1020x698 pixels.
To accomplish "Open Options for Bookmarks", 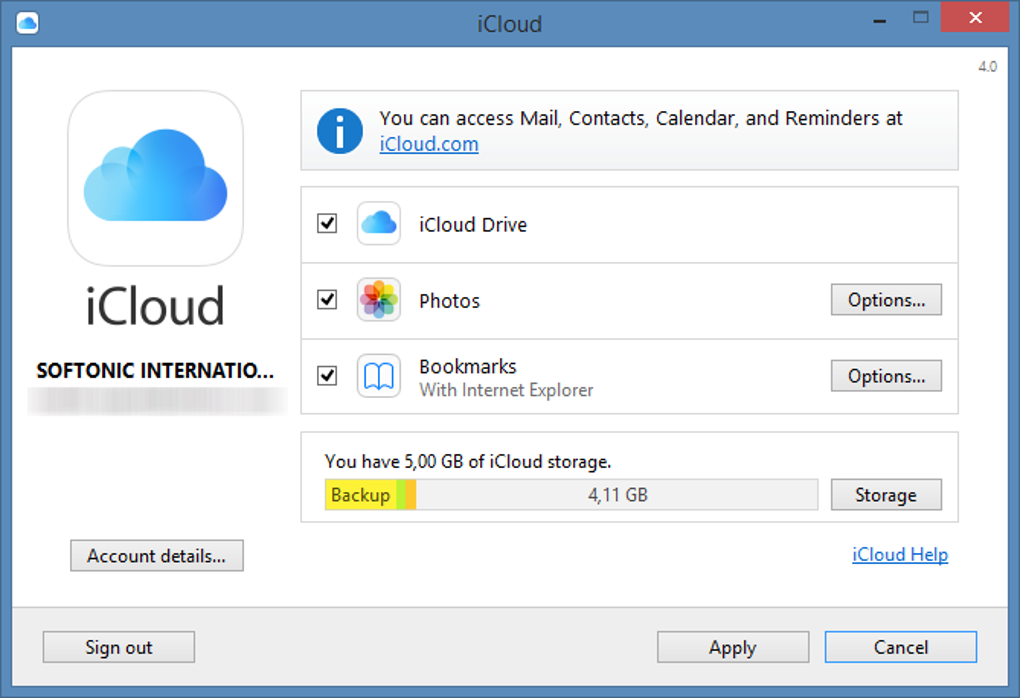I will point(886,376).
